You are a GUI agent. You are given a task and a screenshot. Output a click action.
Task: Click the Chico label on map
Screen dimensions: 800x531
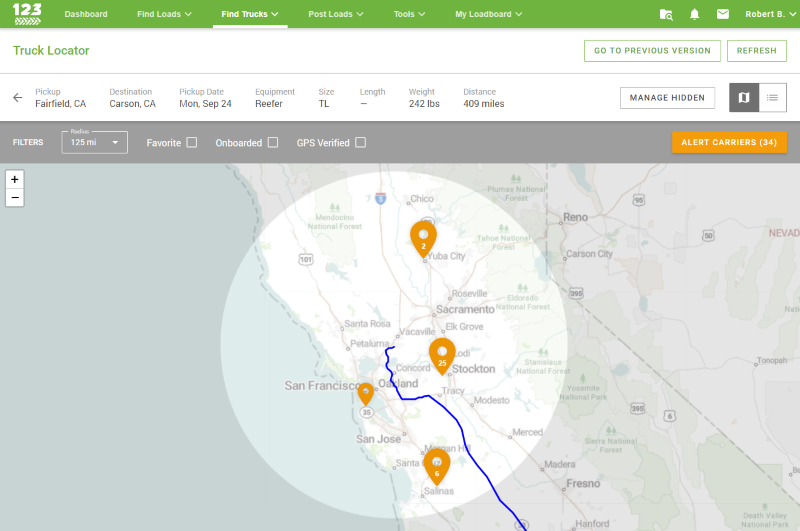point(422,199)
